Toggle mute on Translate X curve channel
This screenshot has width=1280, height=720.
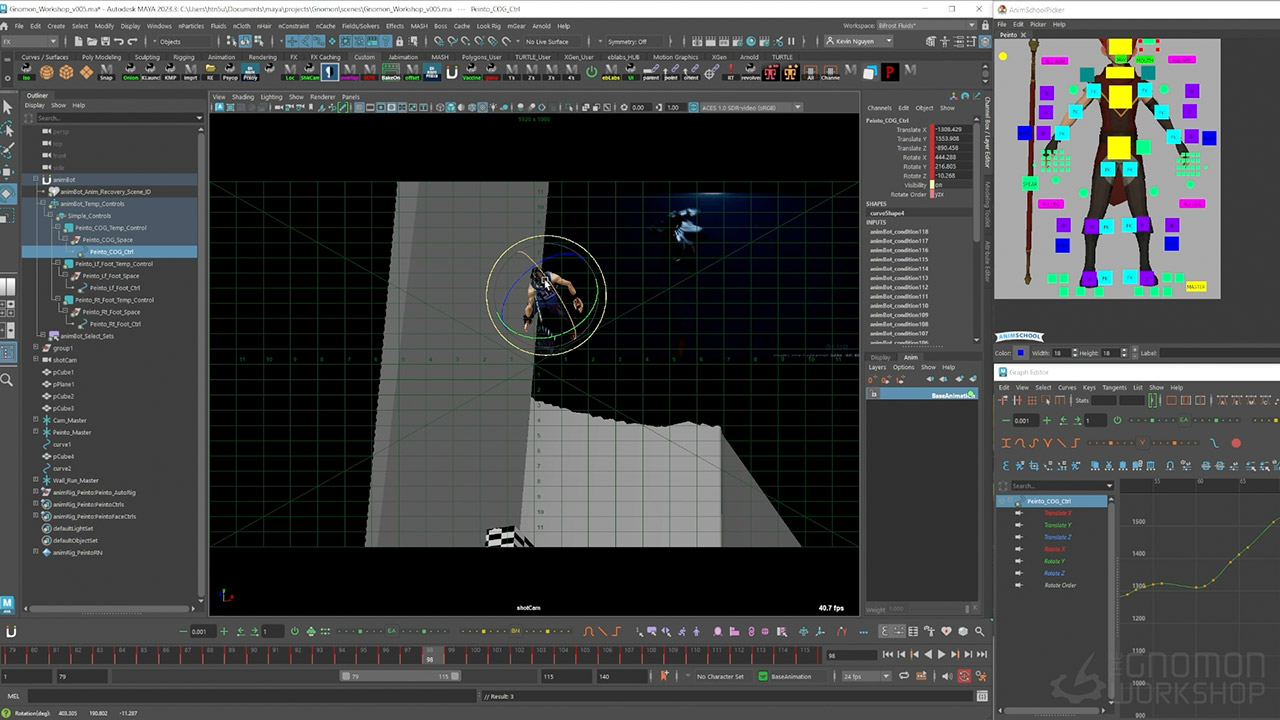tap(1019, 513)
